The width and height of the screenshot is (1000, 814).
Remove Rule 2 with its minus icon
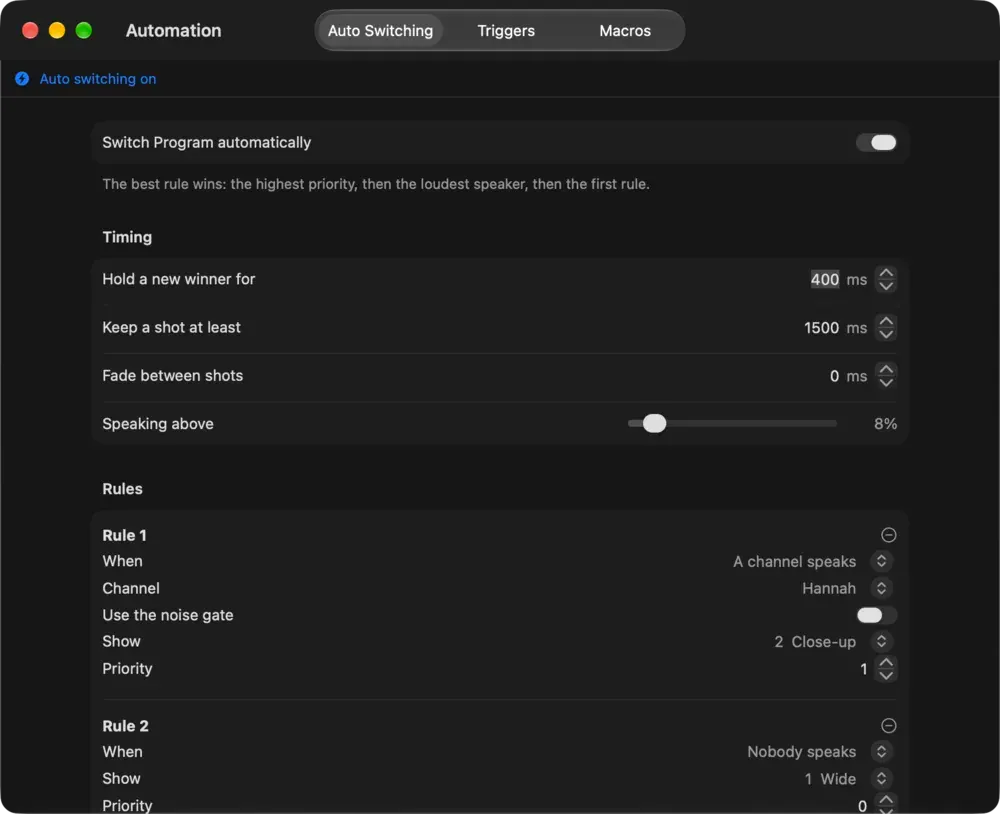point(888,725)
